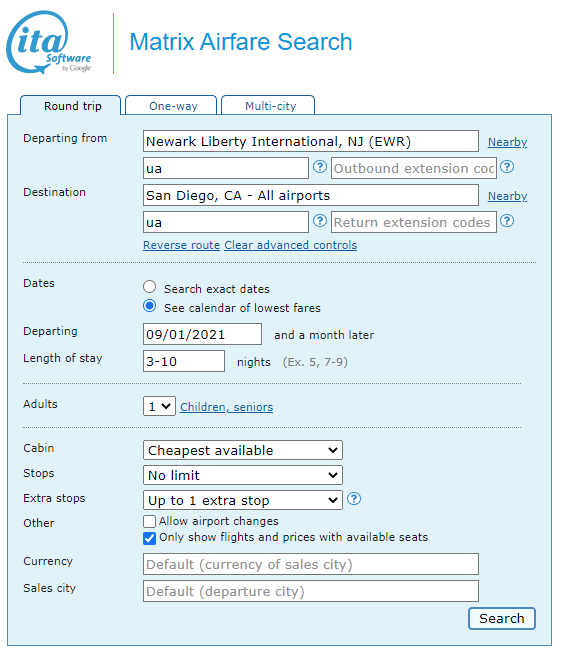The width and height of the screenshot is (564, 660).
Task: Expand the Cabin dropdown
Action: (243, 450)
